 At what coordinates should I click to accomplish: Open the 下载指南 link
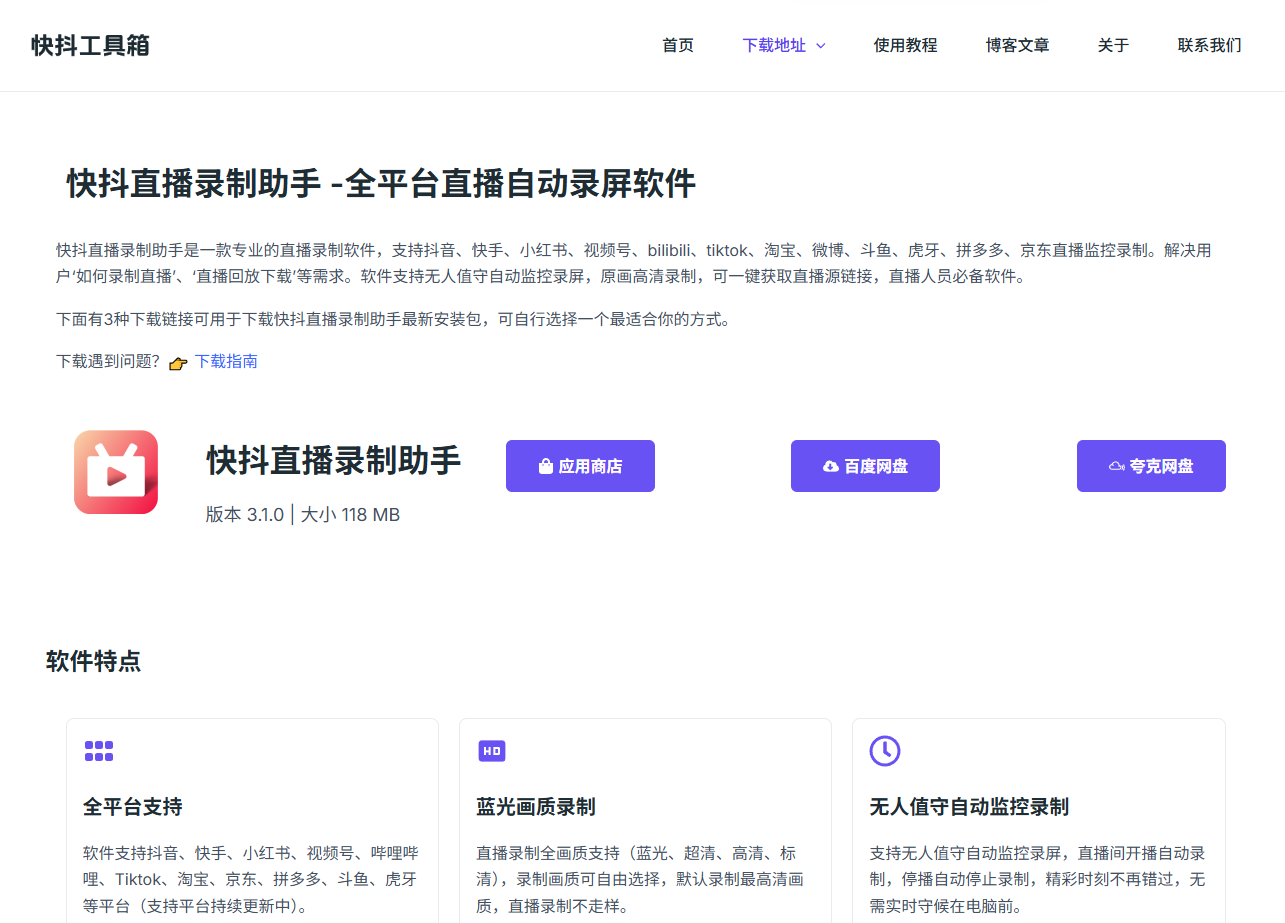[226, 361]
